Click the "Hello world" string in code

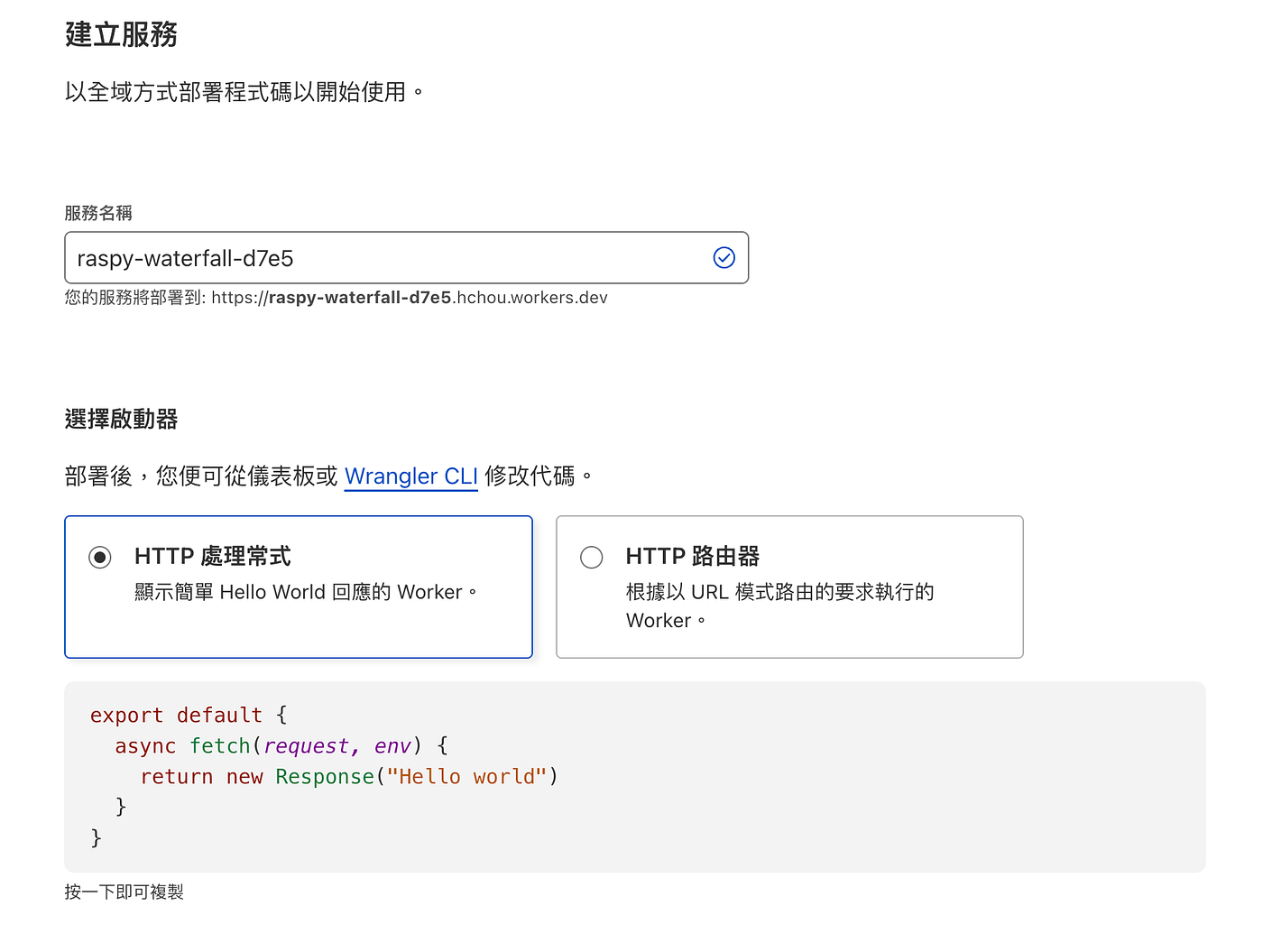click(x=466, y=776)
